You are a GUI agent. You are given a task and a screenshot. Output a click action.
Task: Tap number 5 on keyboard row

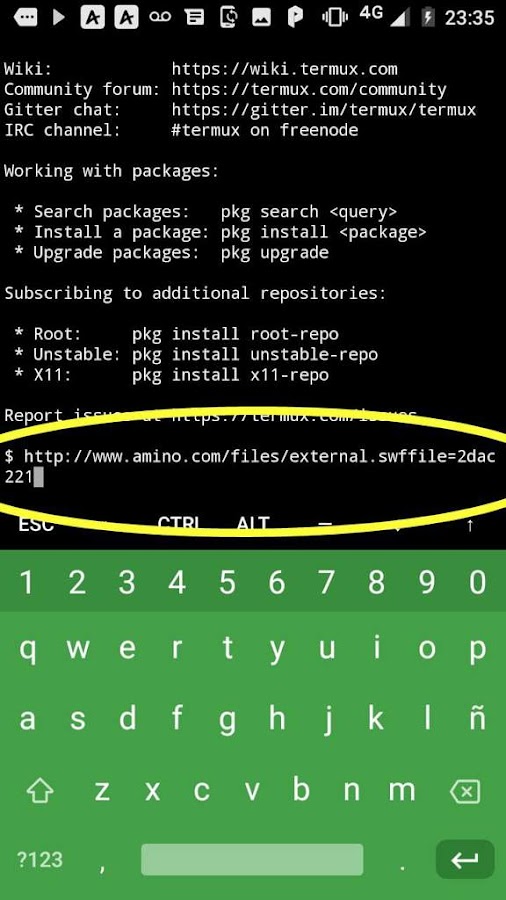[x=227, y=583]
